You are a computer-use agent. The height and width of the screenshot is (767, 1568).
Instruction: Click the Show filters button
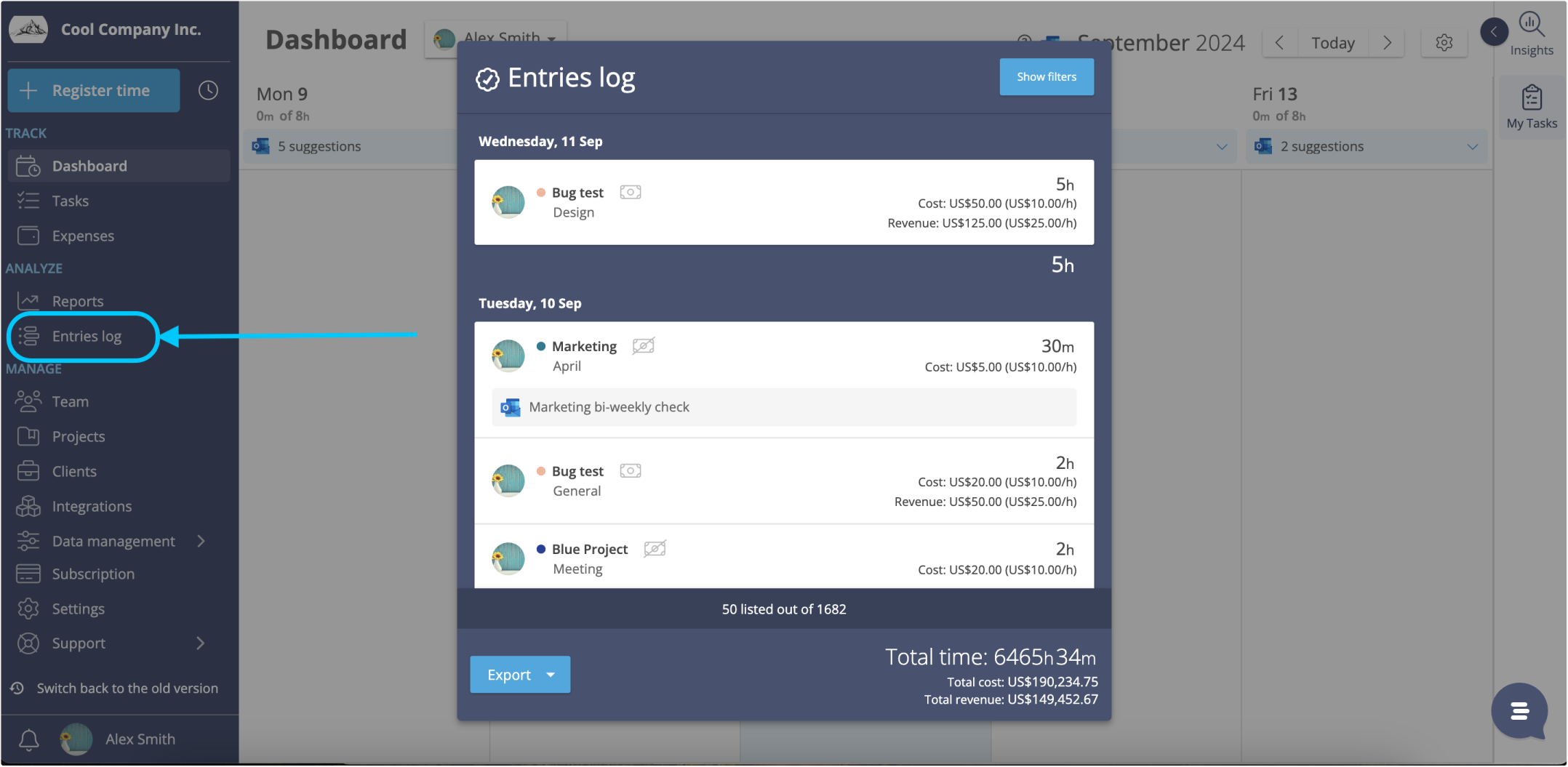coord(1046,77)
